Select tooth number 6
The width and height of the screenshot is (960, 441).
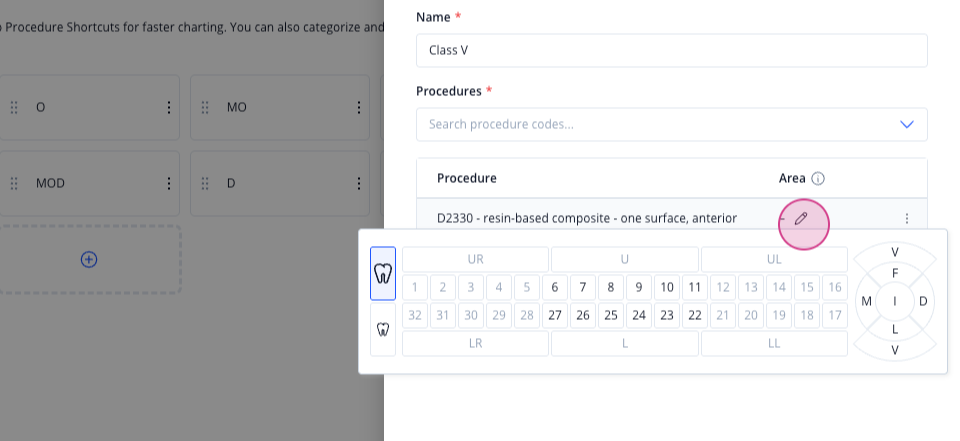[x=555, y=287]
